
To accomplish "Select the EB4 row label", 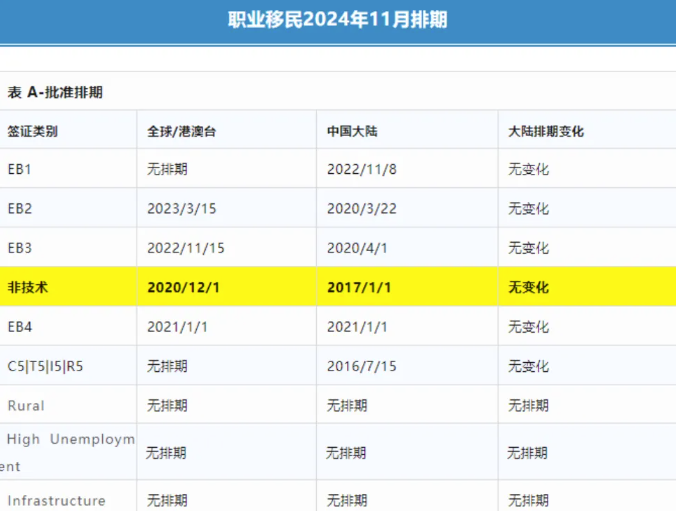I will 20,327.
